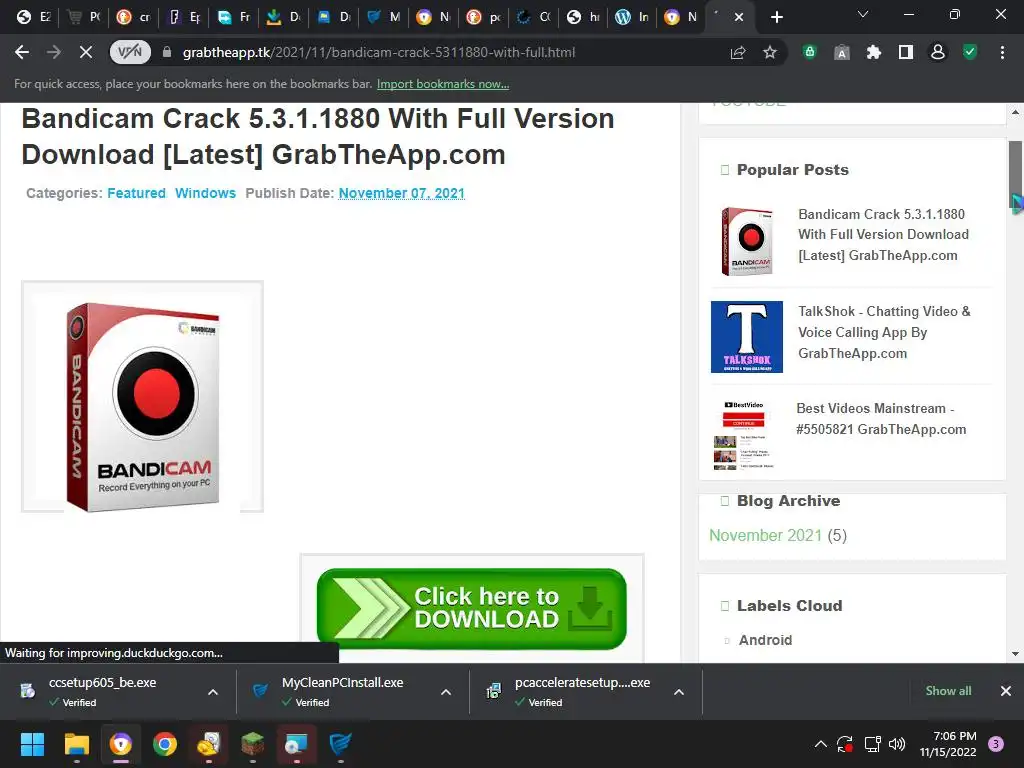Open Google Chrome from taskbar
Image resolution: width=1024 pixels, height=768 pixels.
click(165, 744)
